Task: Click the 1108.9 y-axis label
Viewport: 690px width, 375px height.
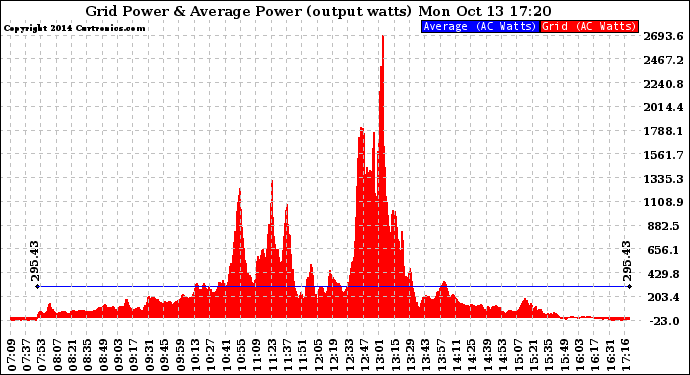Action: tap(663, 202)
